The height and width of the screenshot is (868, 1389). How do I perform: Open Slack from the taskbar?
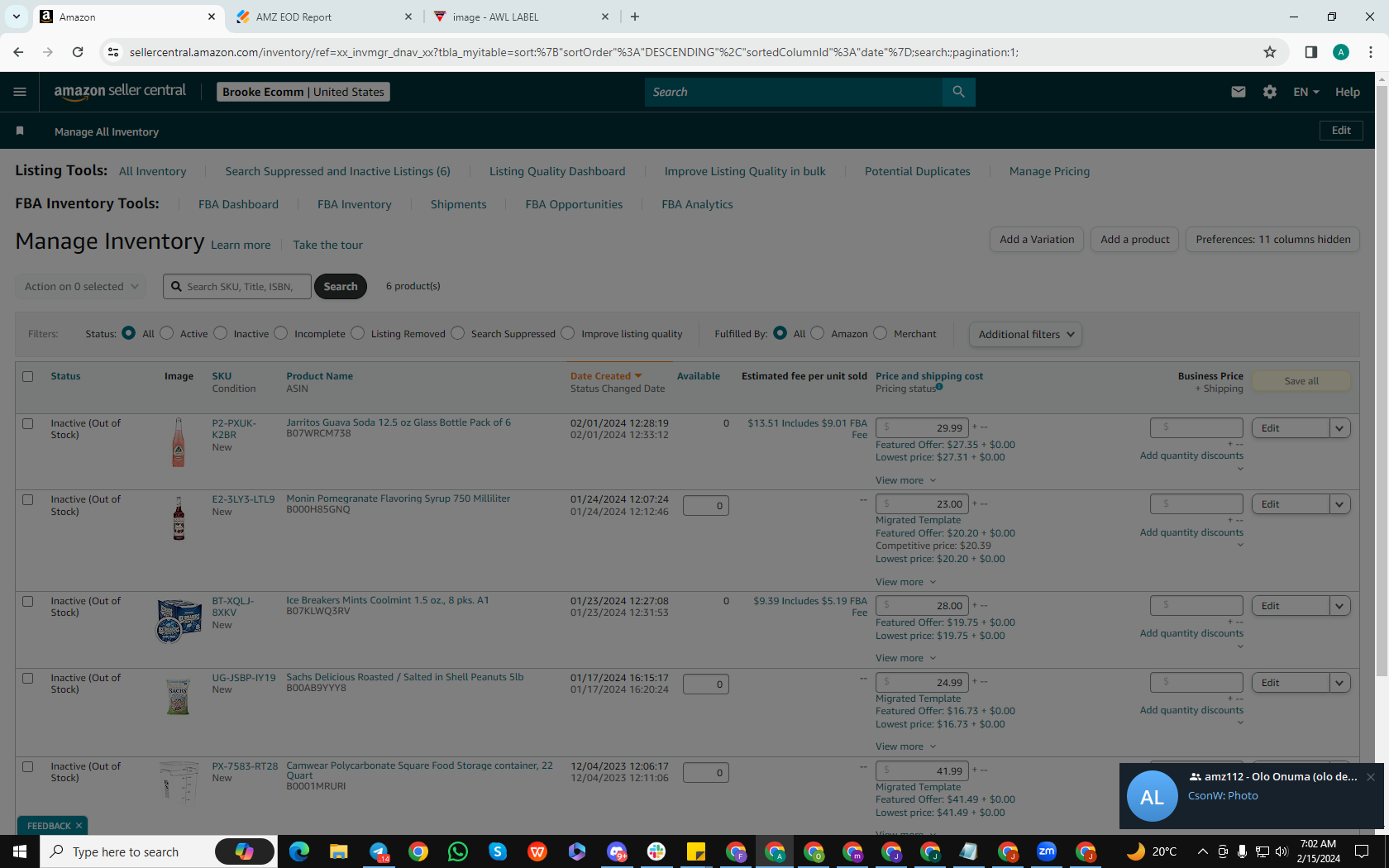[x=656, y=851]
